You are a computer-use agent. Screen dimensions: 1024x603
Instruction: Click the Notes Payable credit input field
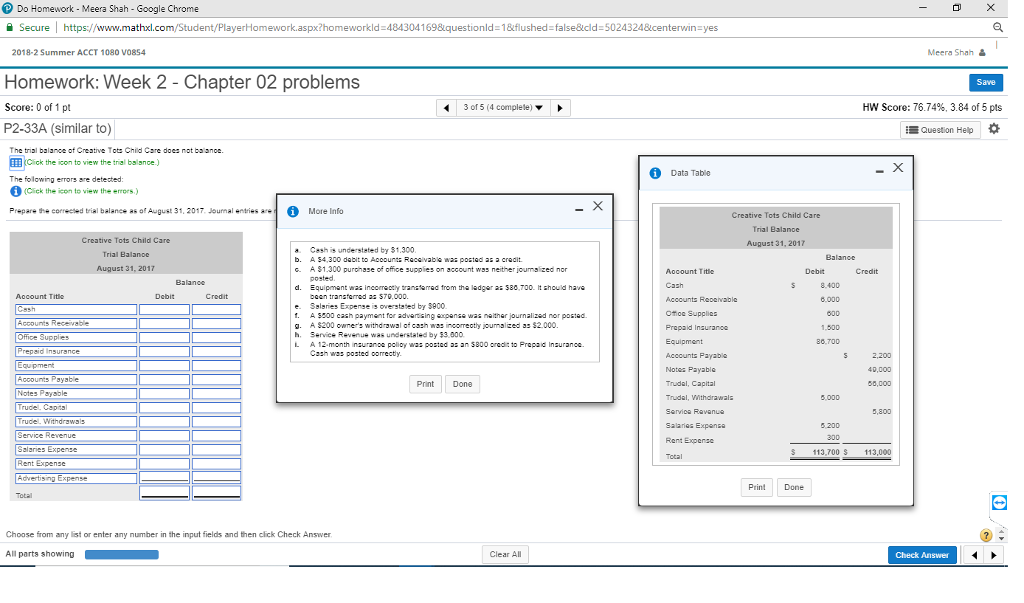(216, 394)
